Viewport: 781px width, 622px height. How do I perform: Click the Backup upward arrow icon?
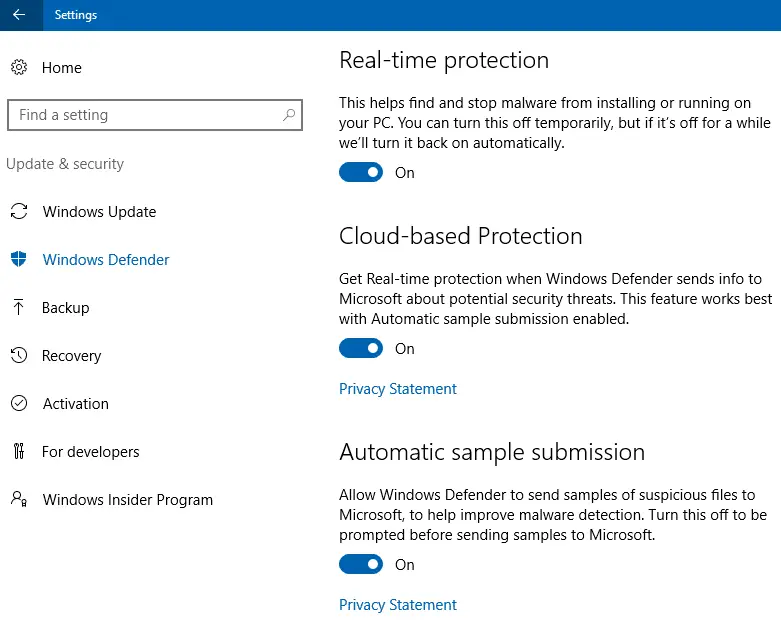(18, 307)
